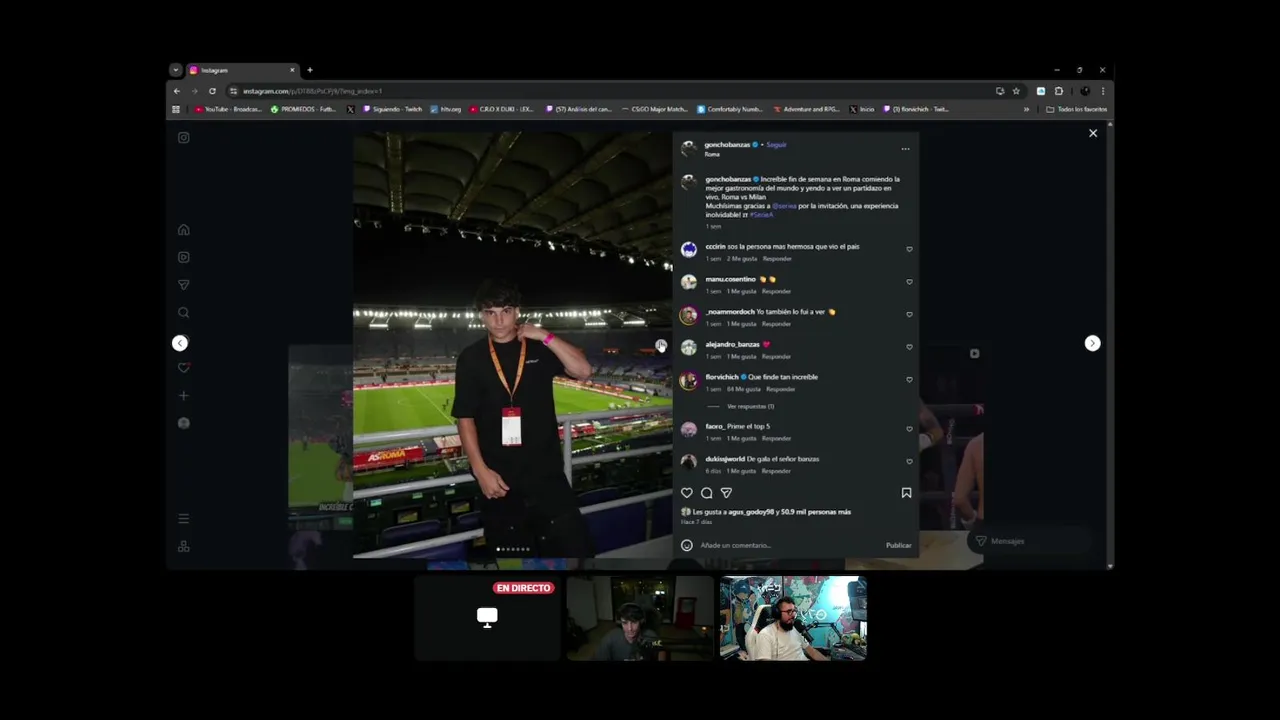Close the post overlay with the X
This screenshot has height=720, width=1280.
1093,133
